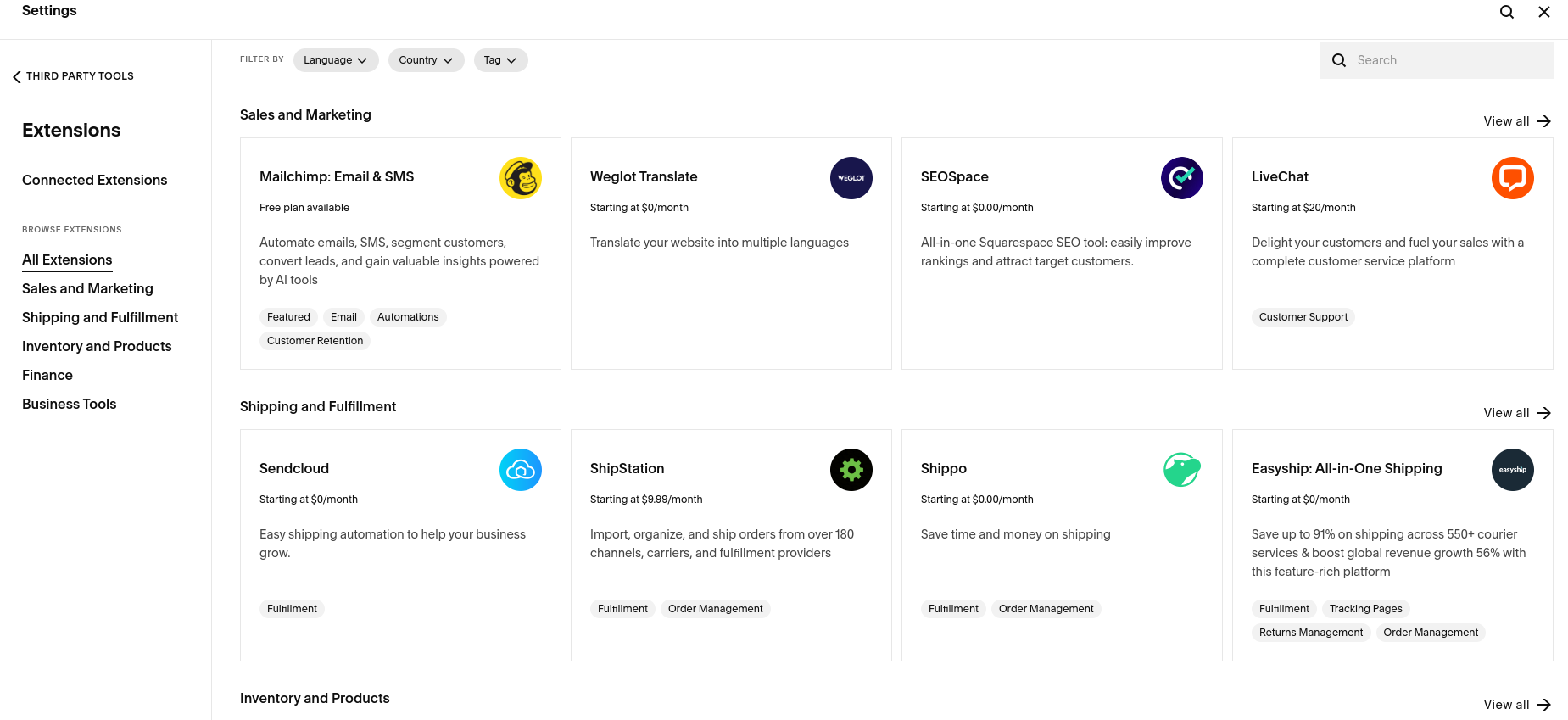Click the Tracking Pages tag on Easyship

(1365, 609)
